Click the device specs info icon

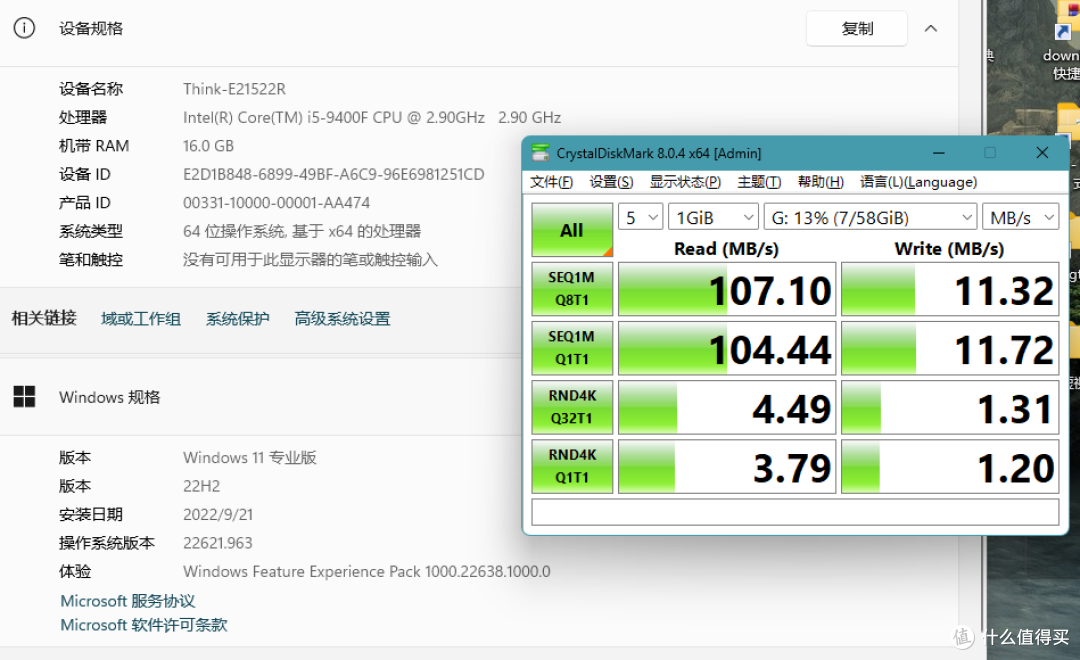(24, 28)
